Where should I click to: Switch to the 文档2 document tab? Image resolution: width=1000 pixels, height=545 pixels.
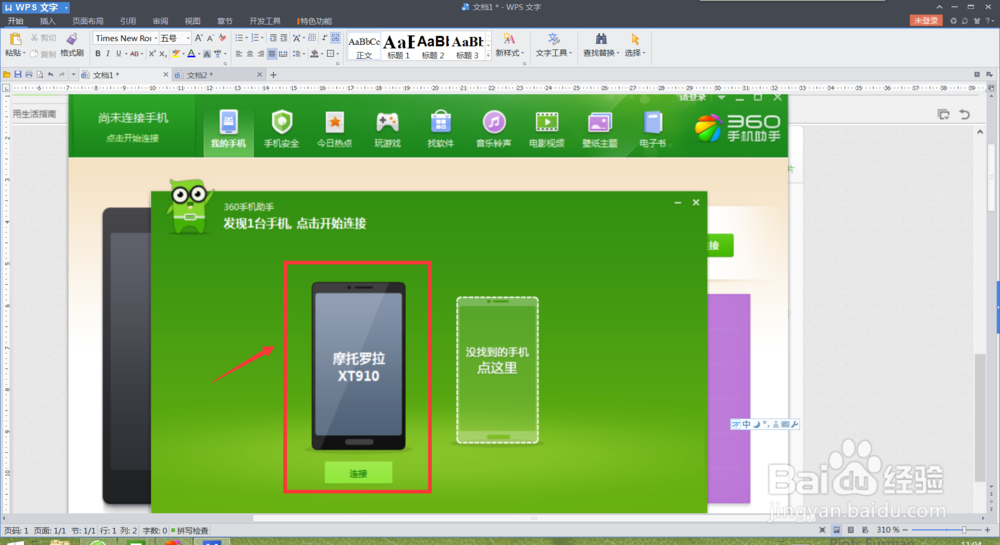coord(218,75)
